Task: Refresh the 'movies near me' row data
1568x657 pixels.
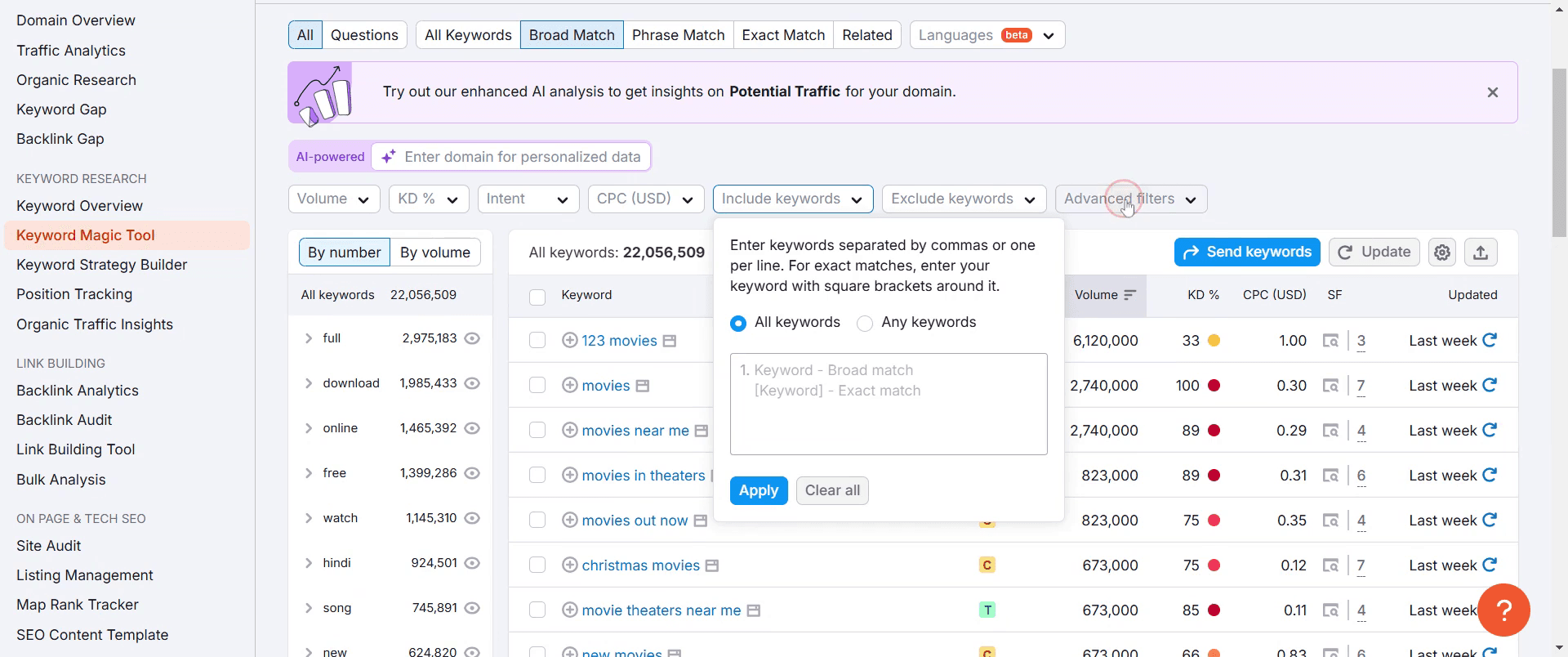Action: 1490,430
